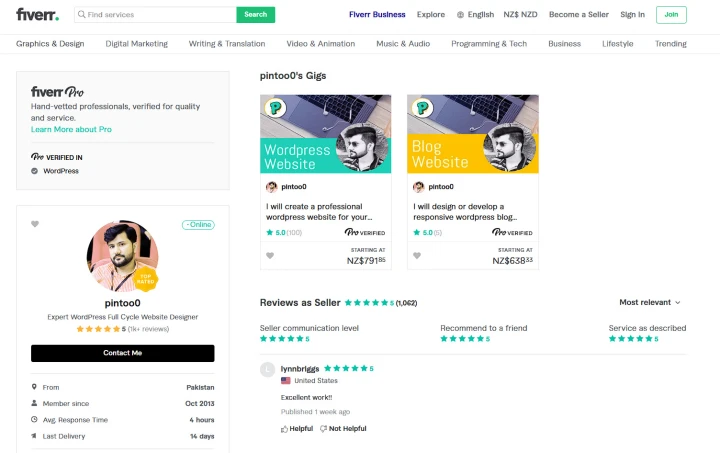The image size is (720, 453).
Task: Click lynnbriggs reviewer avatar
Action: point(267,369)
